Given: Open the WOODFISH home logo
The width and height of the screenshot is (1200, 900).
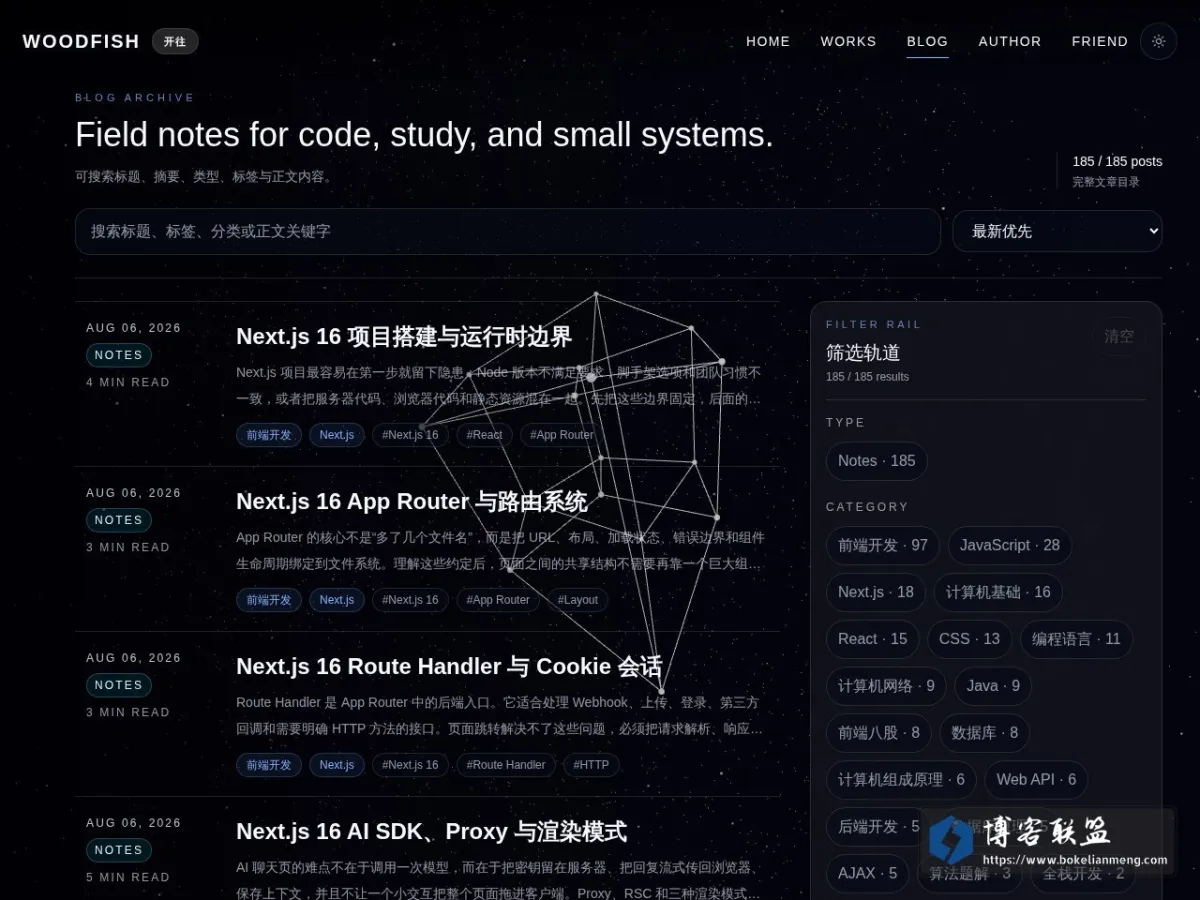Looking at the screenshot, I should click(x=81, y=41).
